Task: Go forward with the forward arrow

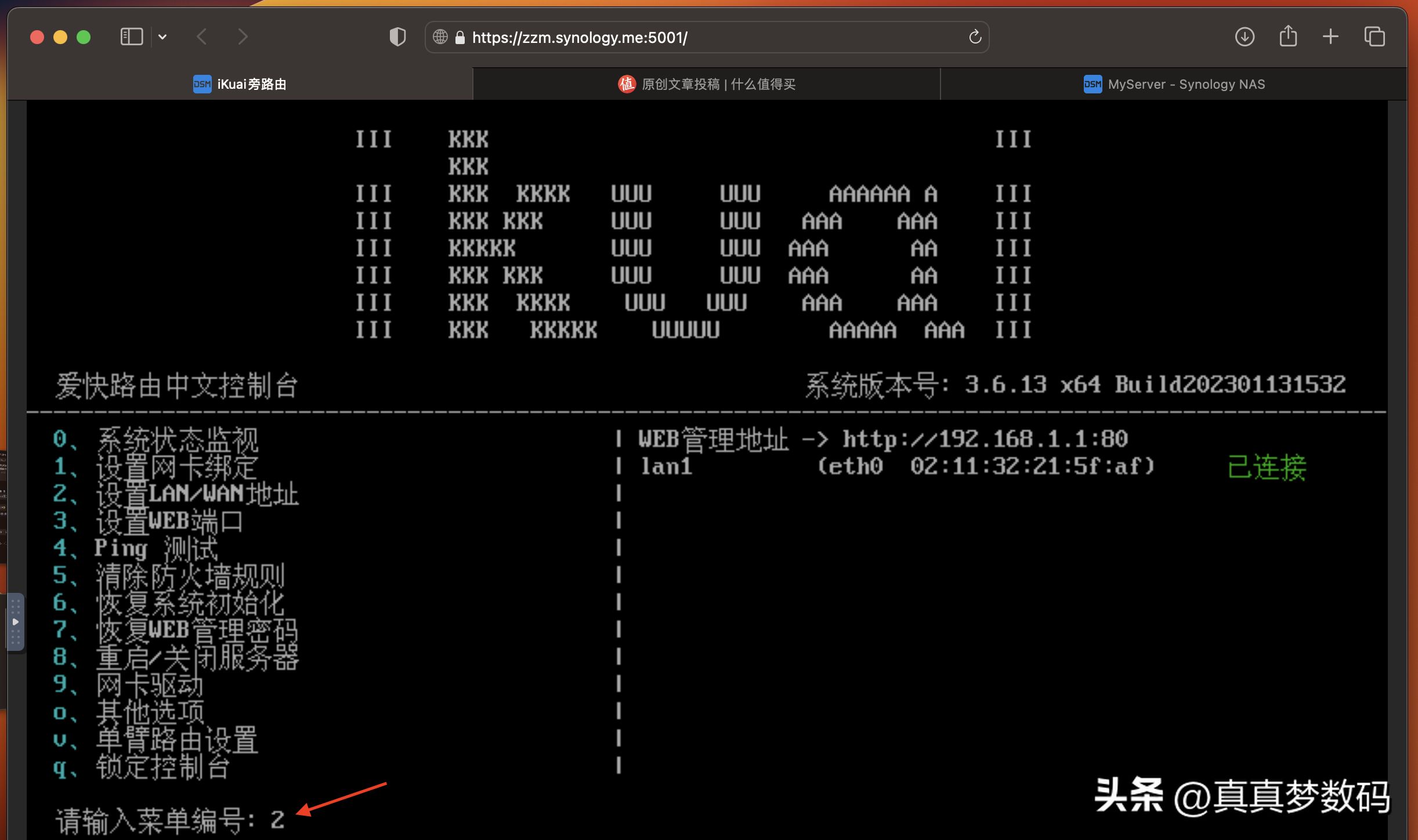Action: click(243, 37)
